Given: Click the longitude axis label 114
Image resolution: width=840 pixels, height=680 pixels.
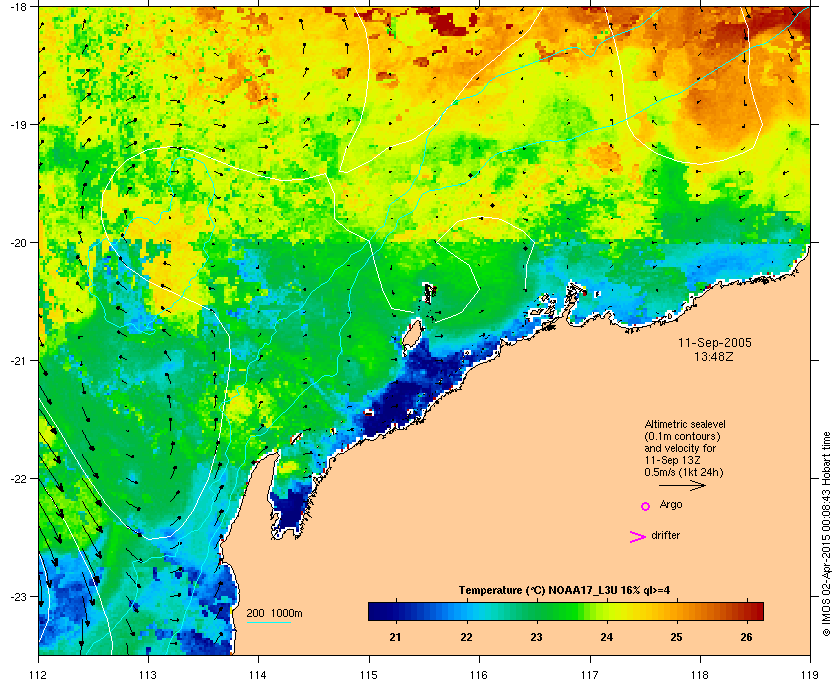Looking at the screenshot, I should click(258, 674).
